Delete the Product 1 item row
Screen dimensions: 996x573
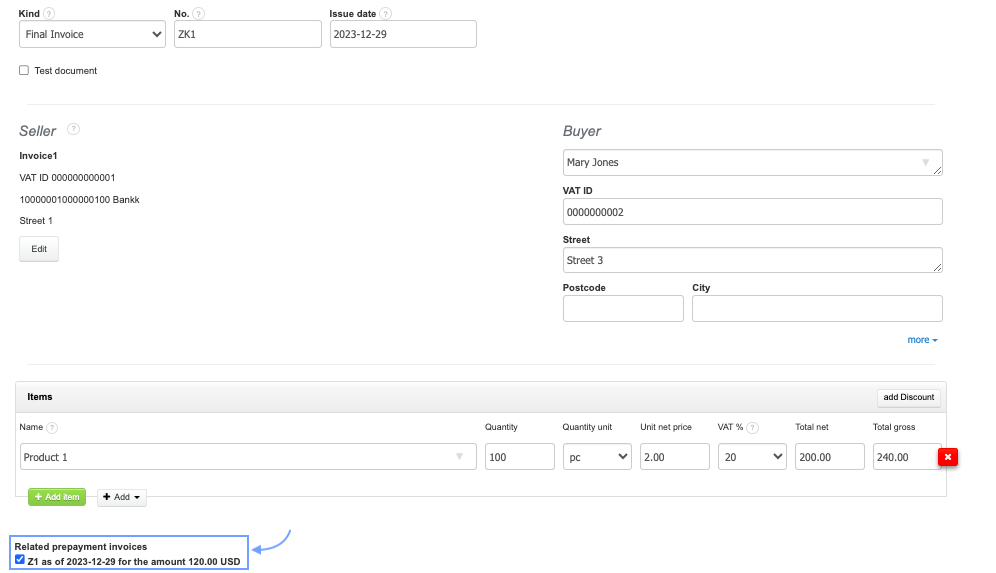pyautogui.click(x=947, y=457)
